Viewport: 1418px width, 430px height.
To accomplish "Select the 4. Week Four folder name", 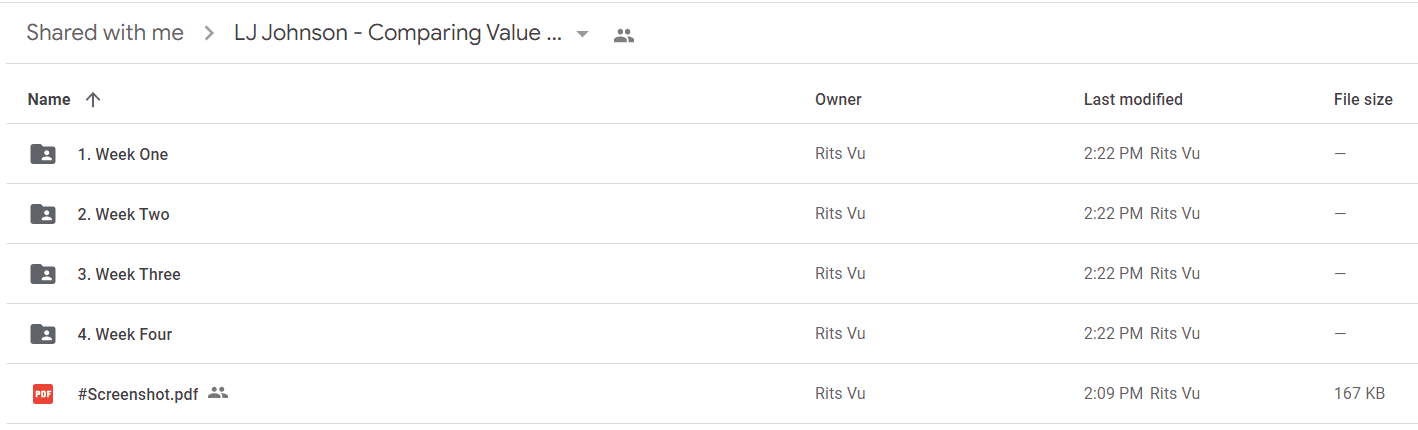I will point(125,334).
